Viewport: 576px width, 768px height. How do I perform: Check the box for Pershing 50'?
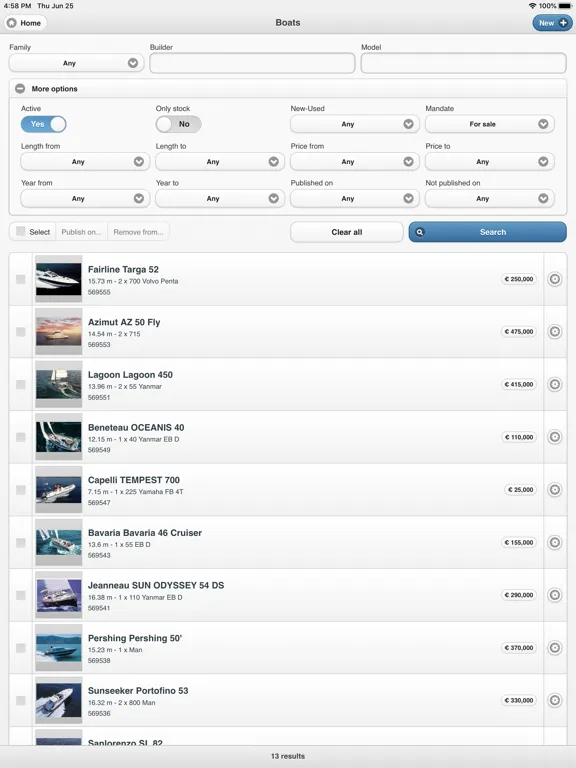click(x=21, y=648)
